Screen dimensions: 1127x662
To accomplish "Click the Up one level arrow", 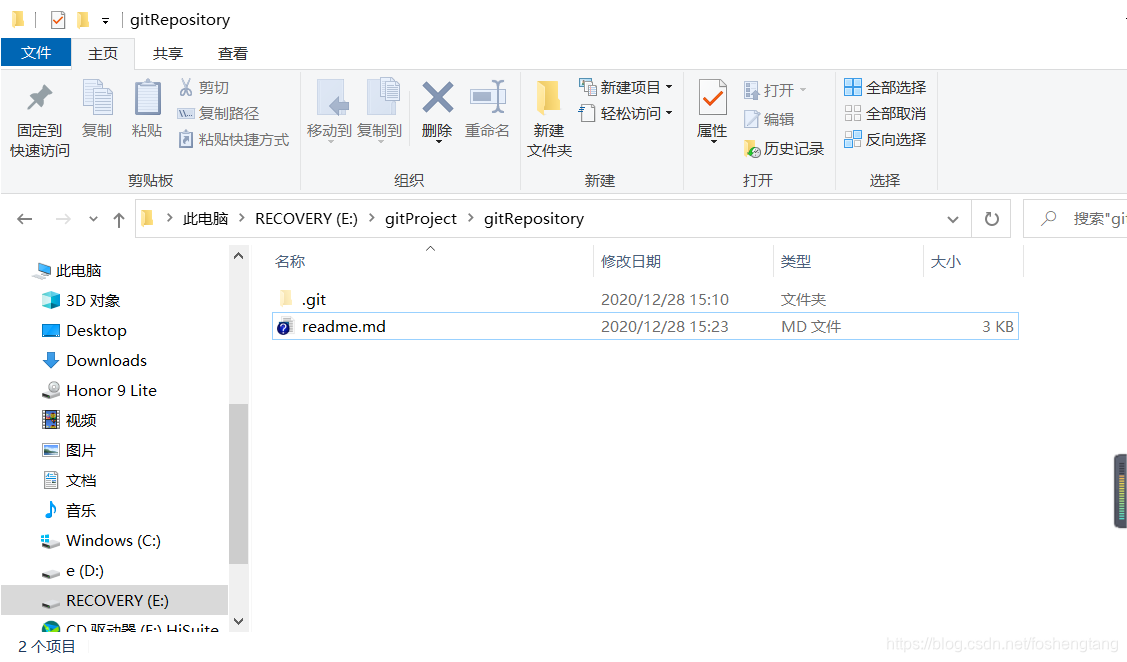I will tap(119, 219).
